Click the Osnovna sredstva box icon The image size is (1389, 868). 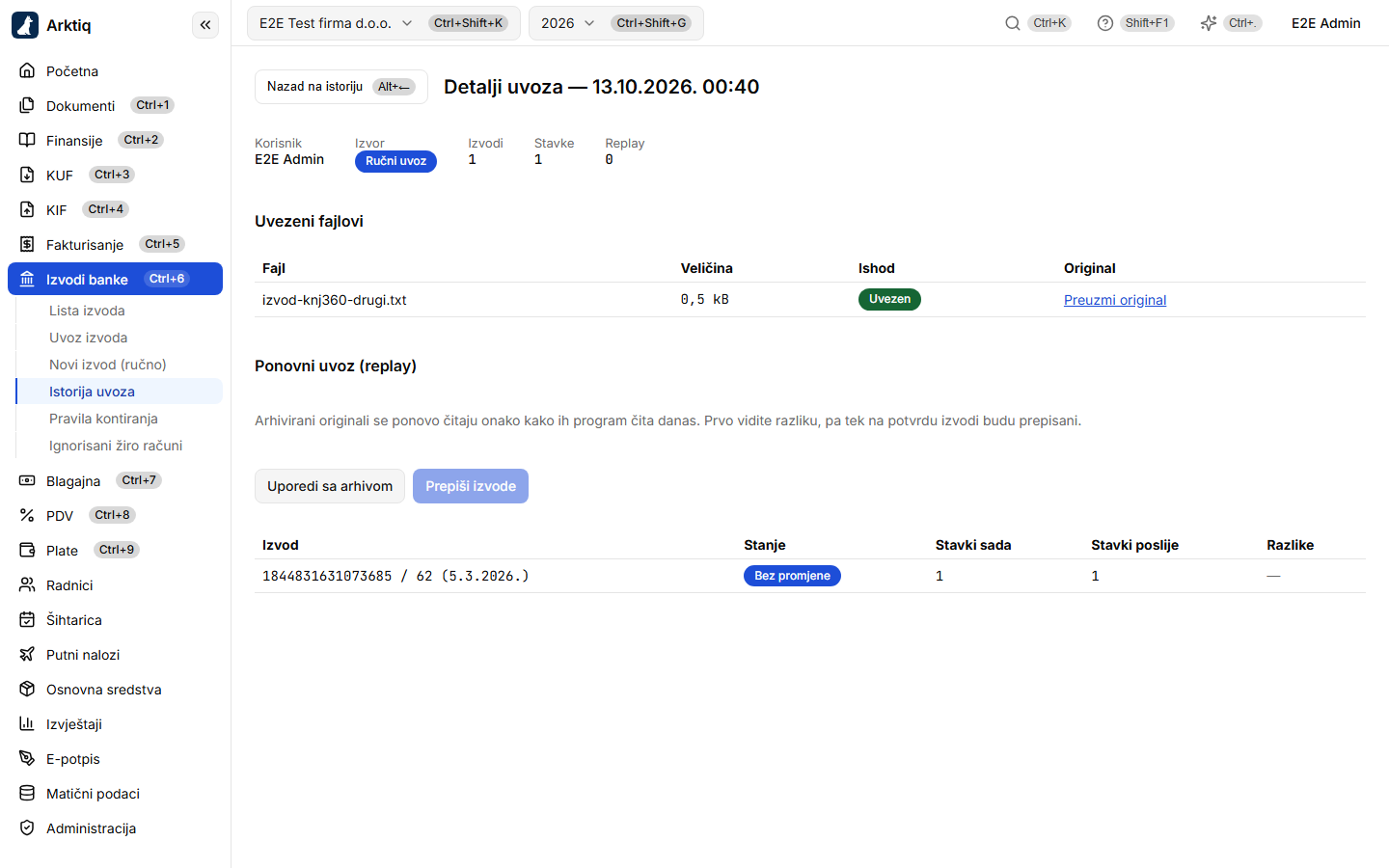tap(27, 689)
